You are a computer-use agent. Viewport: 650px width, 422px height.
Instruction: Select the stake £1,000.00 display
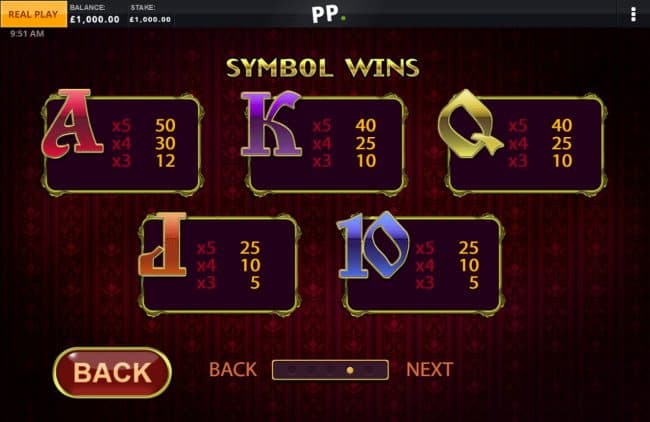(150, 19)
